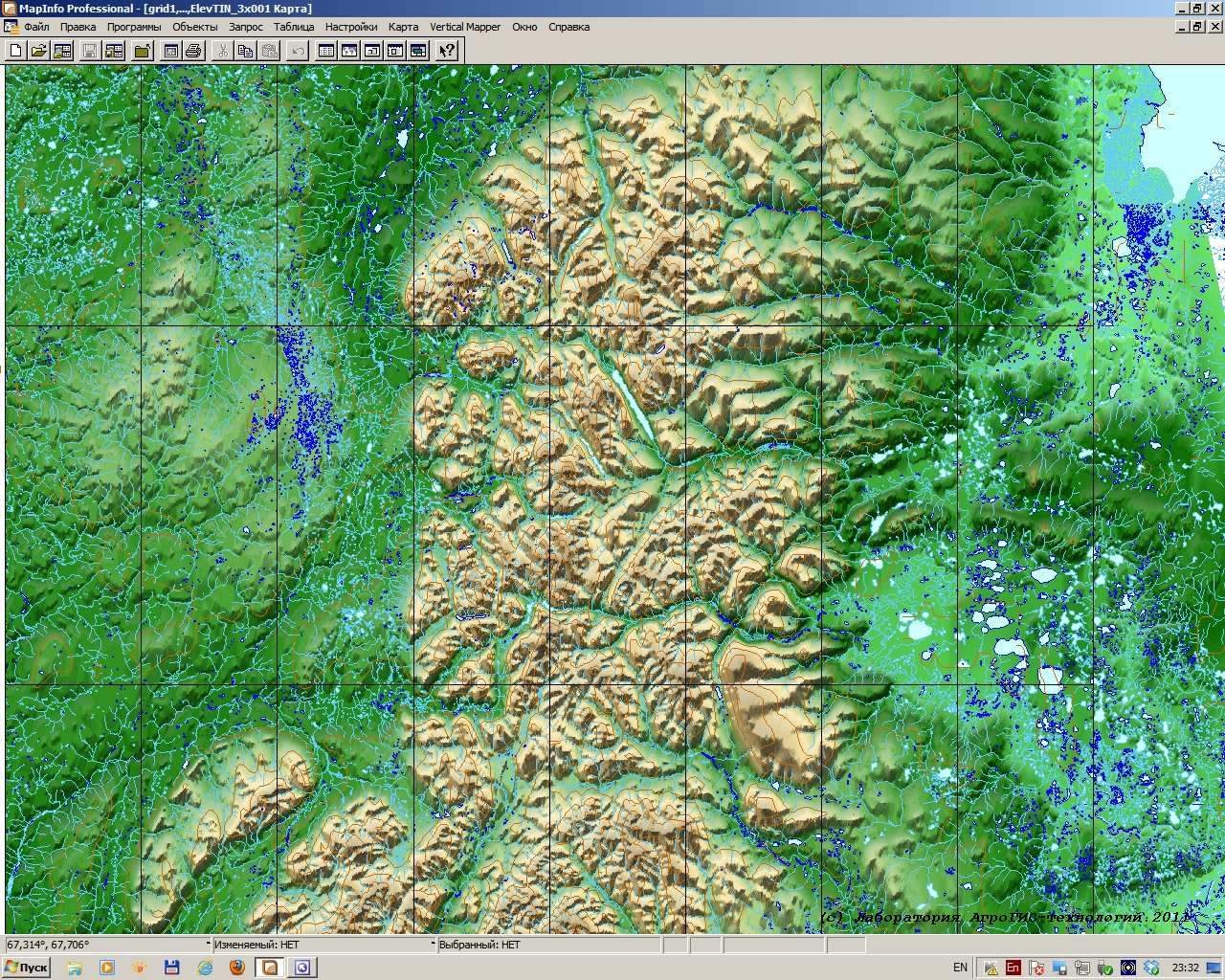This screenshot has height=980, width=1225.
Task: Launch the media player quick launch icon
Action: click(x=106, y=968)
